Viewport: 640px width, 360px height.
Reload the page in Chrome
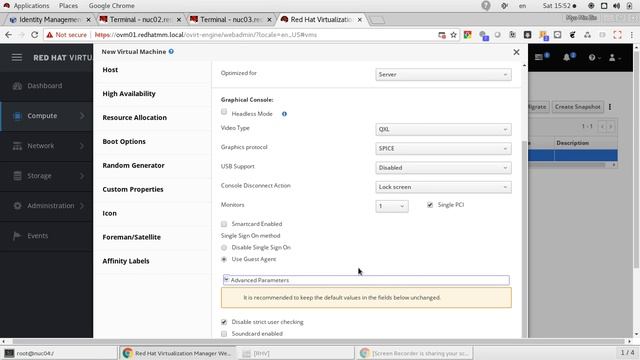(35, 35)
